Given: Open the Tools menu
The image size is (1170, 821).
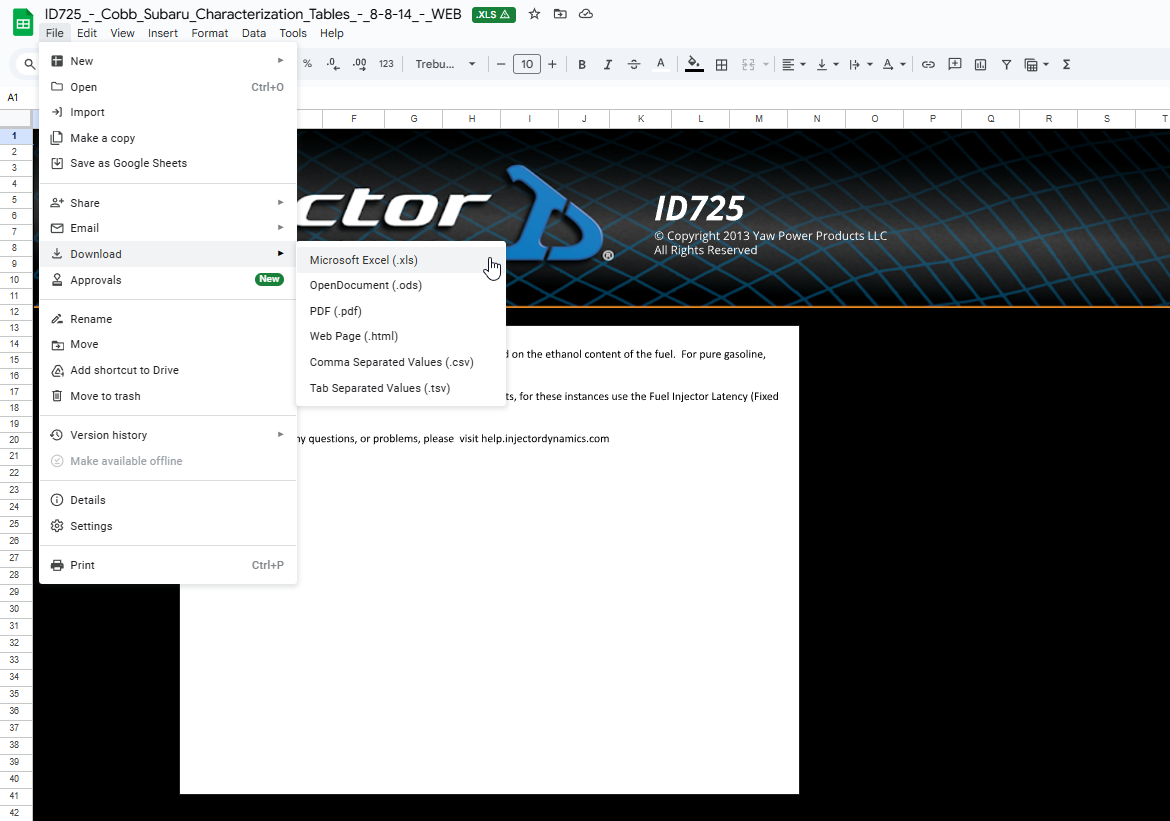Looking at the screenshot, I should pos(293,33).
